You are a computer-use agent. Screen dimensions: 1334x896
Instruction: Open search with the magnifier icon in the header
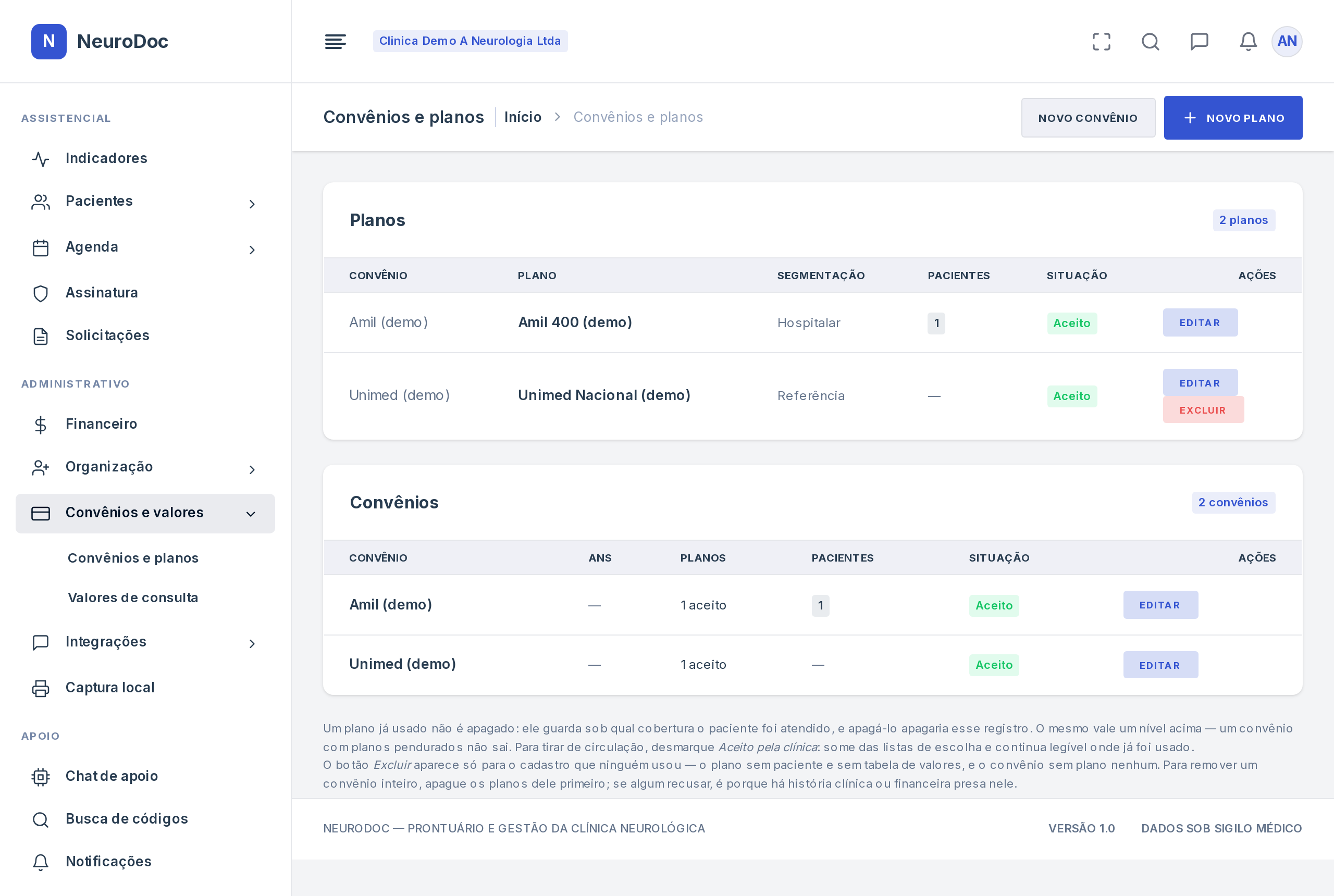click(x=1150, y=41)
